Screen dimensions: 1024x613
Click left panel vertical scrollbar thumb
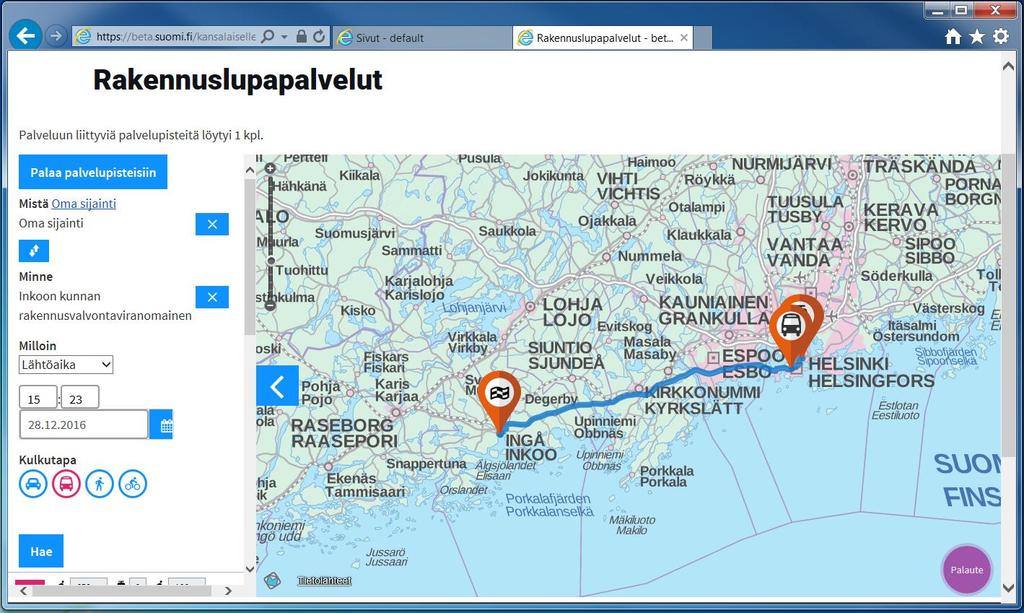point(249,257)
